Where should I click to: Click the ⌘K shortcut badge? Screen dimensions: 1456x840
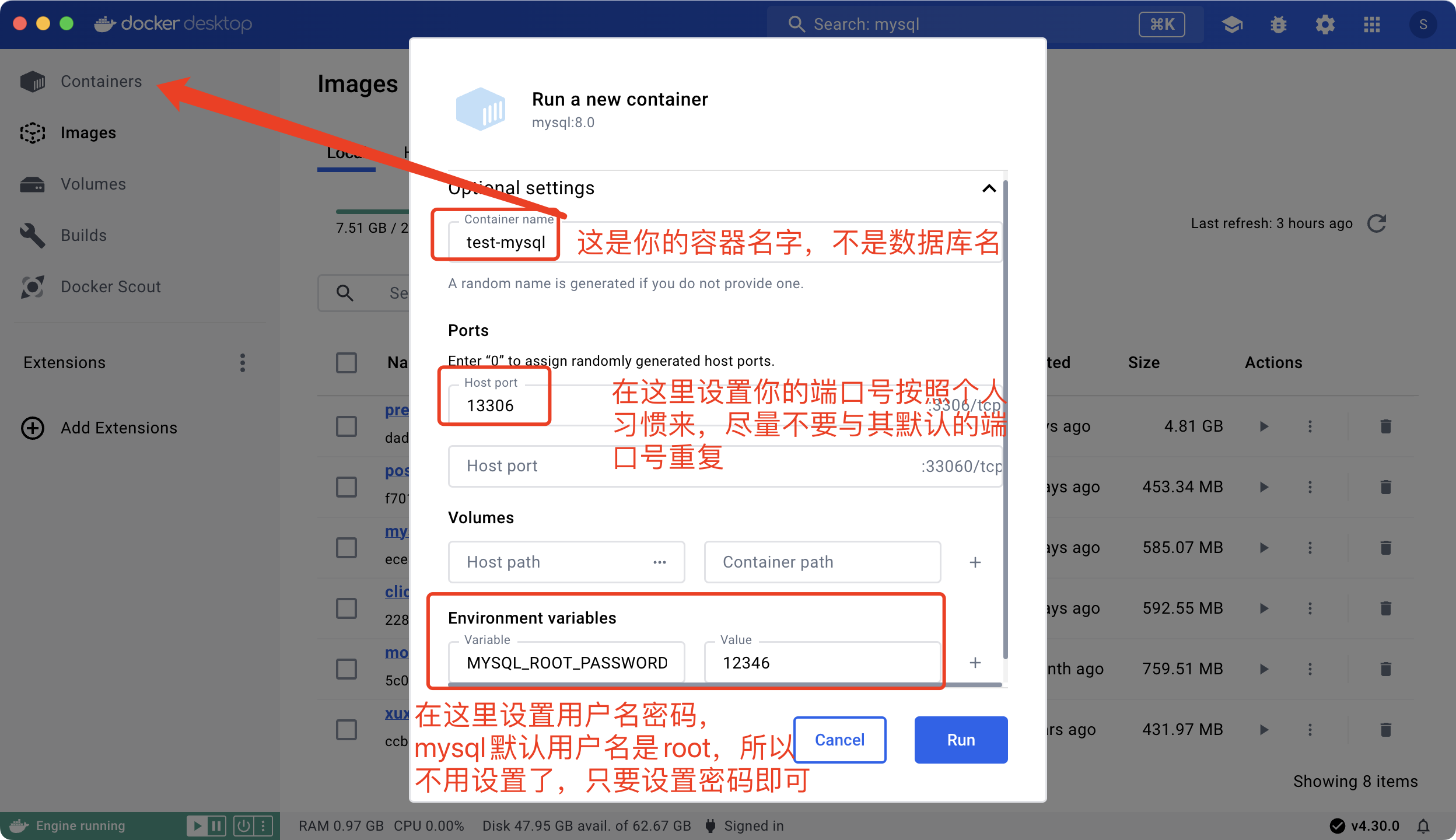click(x=1161, y=24)
